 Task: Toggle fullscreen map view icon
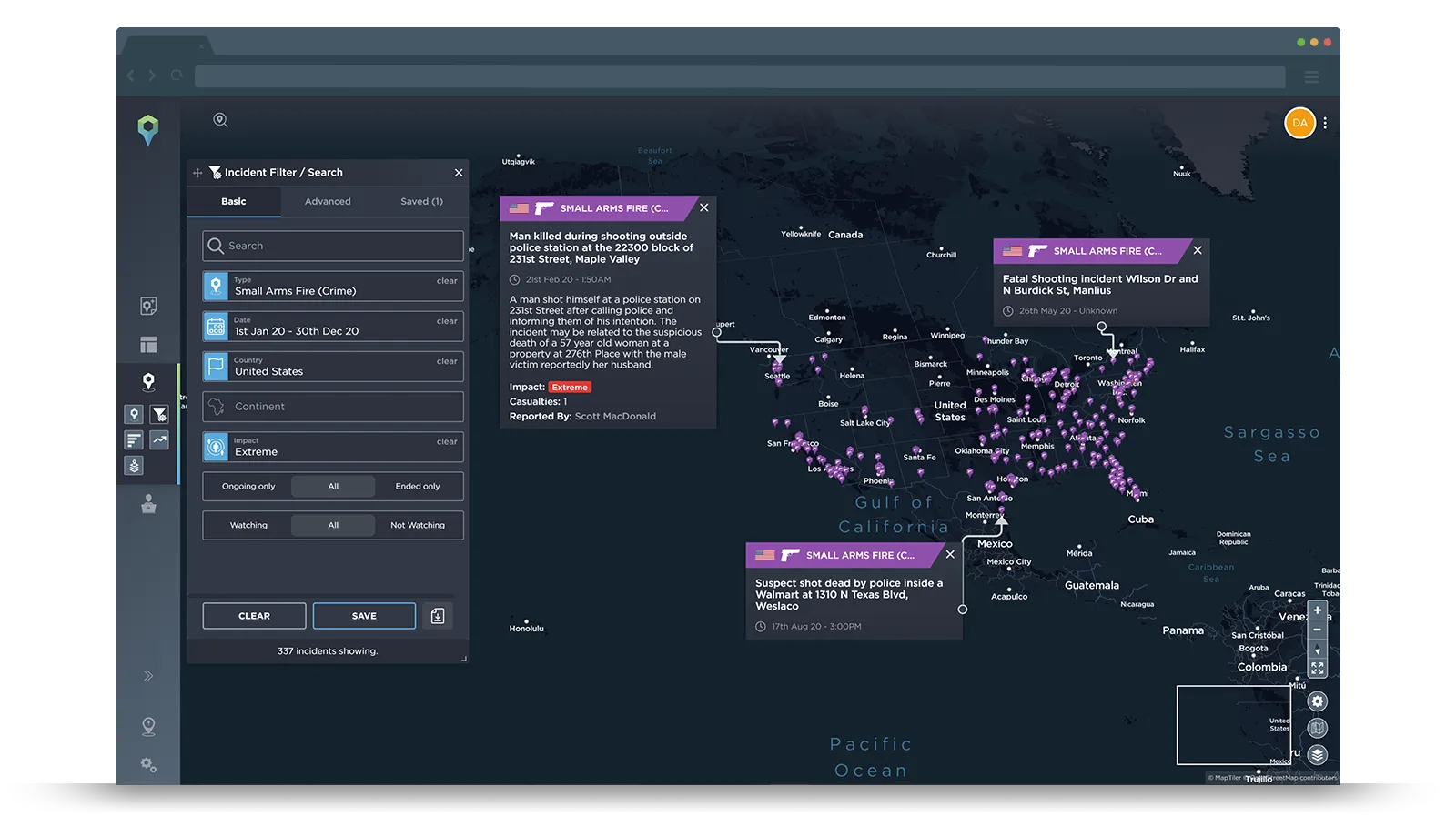click(1317, 668)
